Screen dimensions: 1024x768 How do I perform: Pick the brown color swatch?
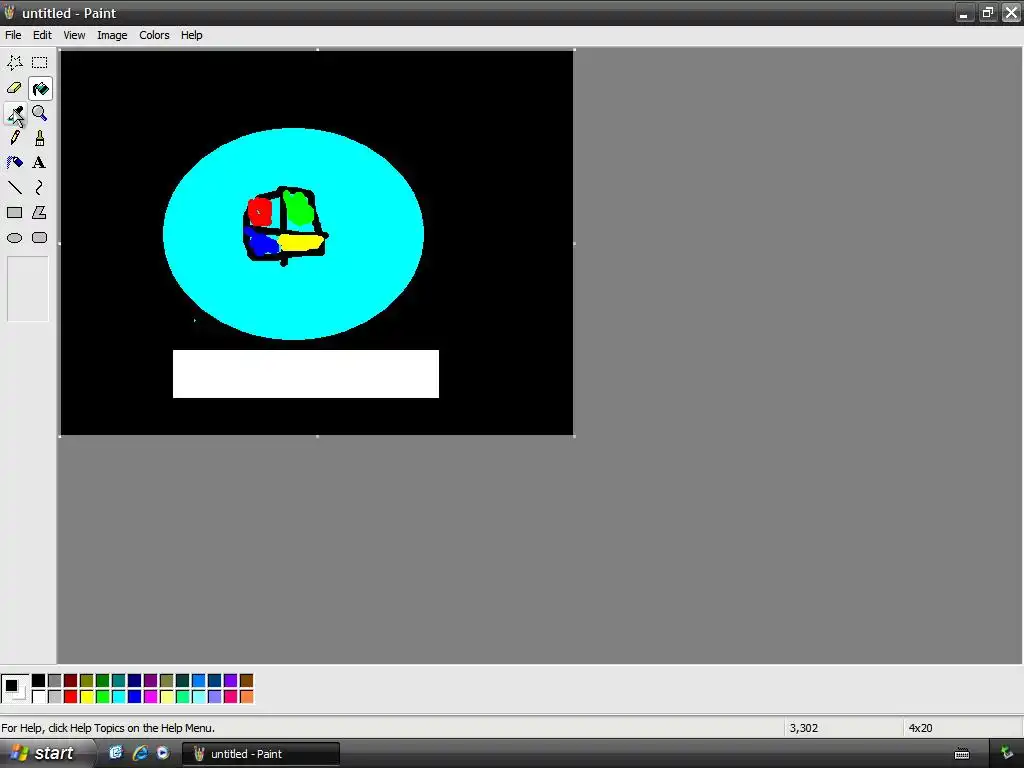(x=246, y=681)
